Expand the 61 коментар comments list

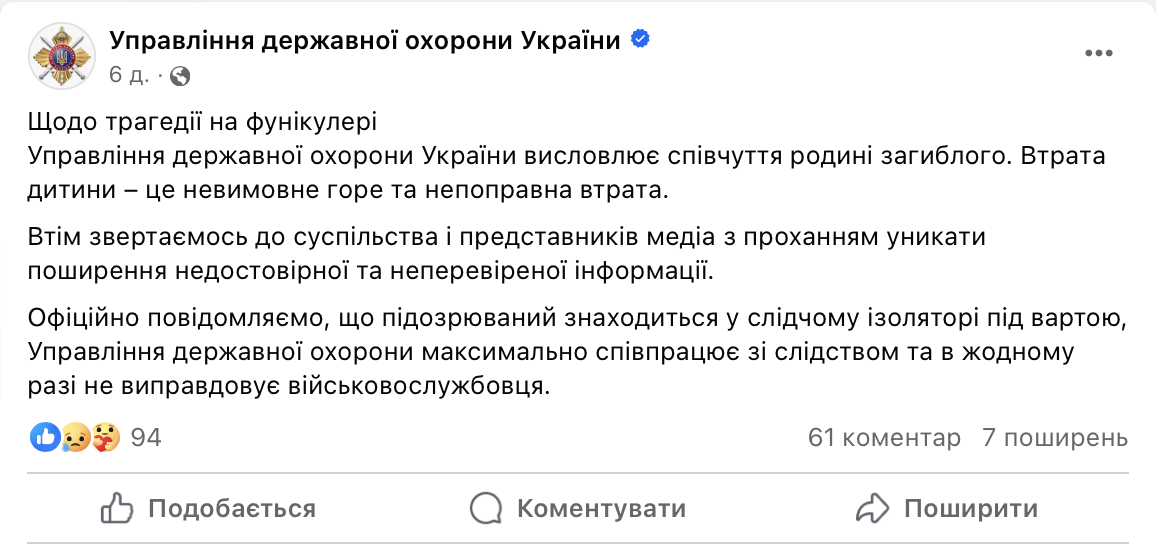(883, 437)
